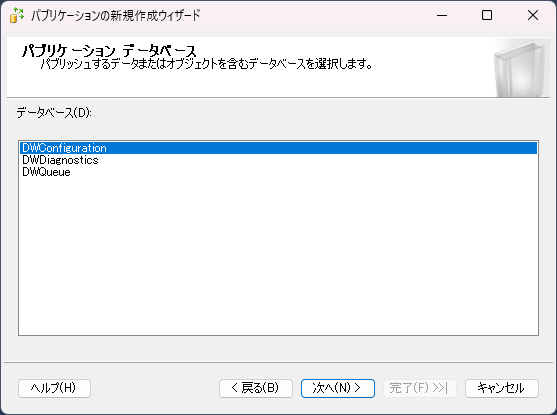Click the パブリケーション データベース heading
The width and height of the screenshot is (557, 415).
(x=109, y=50)
